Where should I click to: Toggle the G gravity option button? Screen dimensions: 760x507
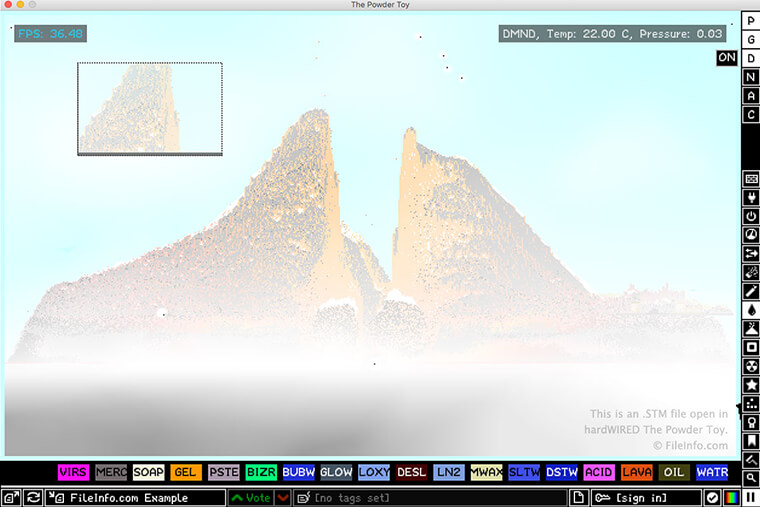(x=750, y=40)
